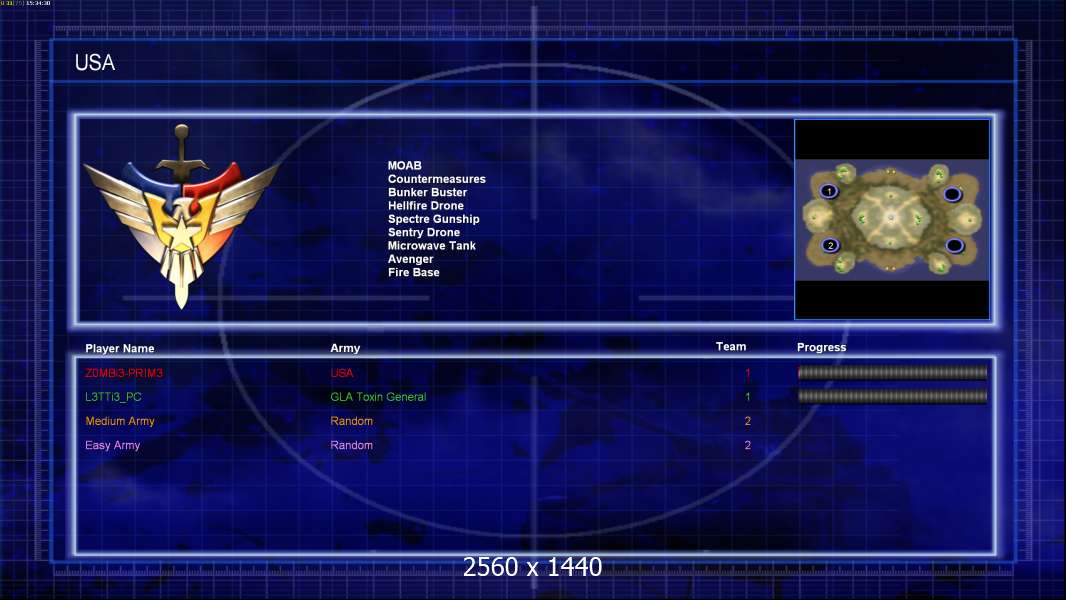Click the Player Name column header

[120, 348]
